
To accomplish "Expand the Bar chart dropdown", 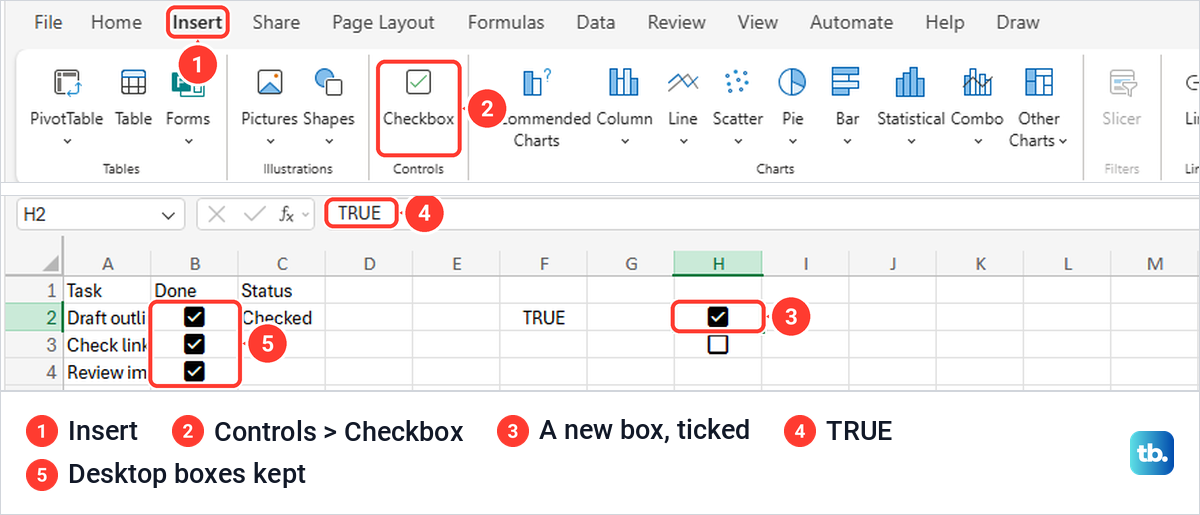I will [847, 142].
